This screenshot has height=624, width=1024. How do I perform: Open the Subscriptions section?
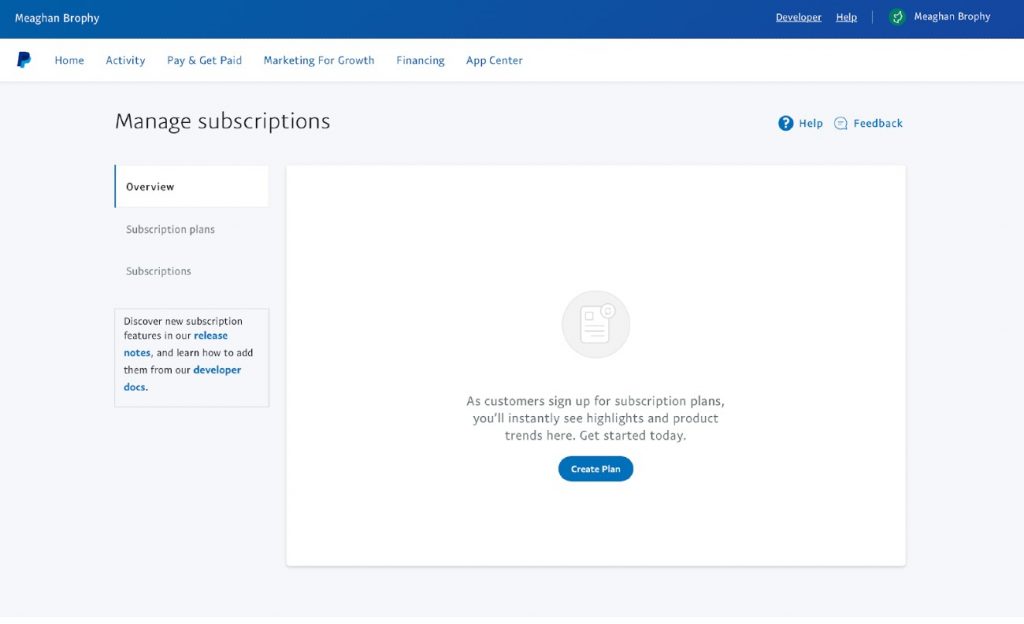(x=158, y=270)
